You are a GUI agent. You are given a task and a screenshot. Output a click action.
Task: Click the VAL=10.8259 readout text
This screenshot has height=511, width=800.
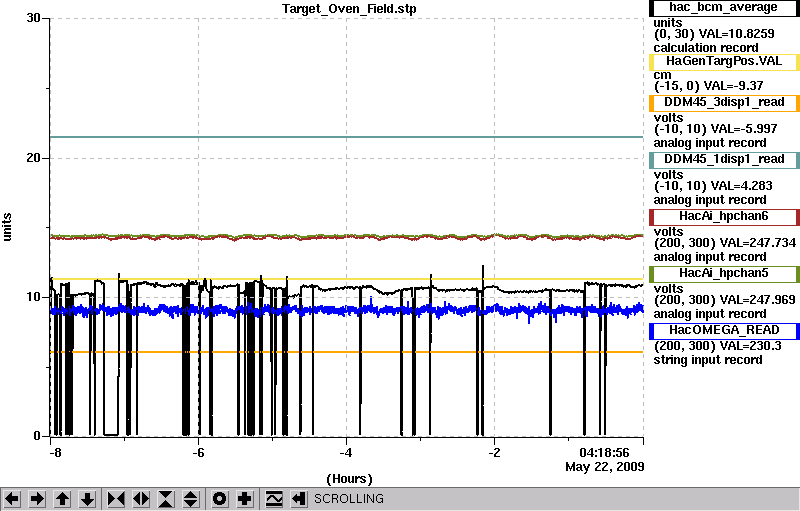click(736, 34)
